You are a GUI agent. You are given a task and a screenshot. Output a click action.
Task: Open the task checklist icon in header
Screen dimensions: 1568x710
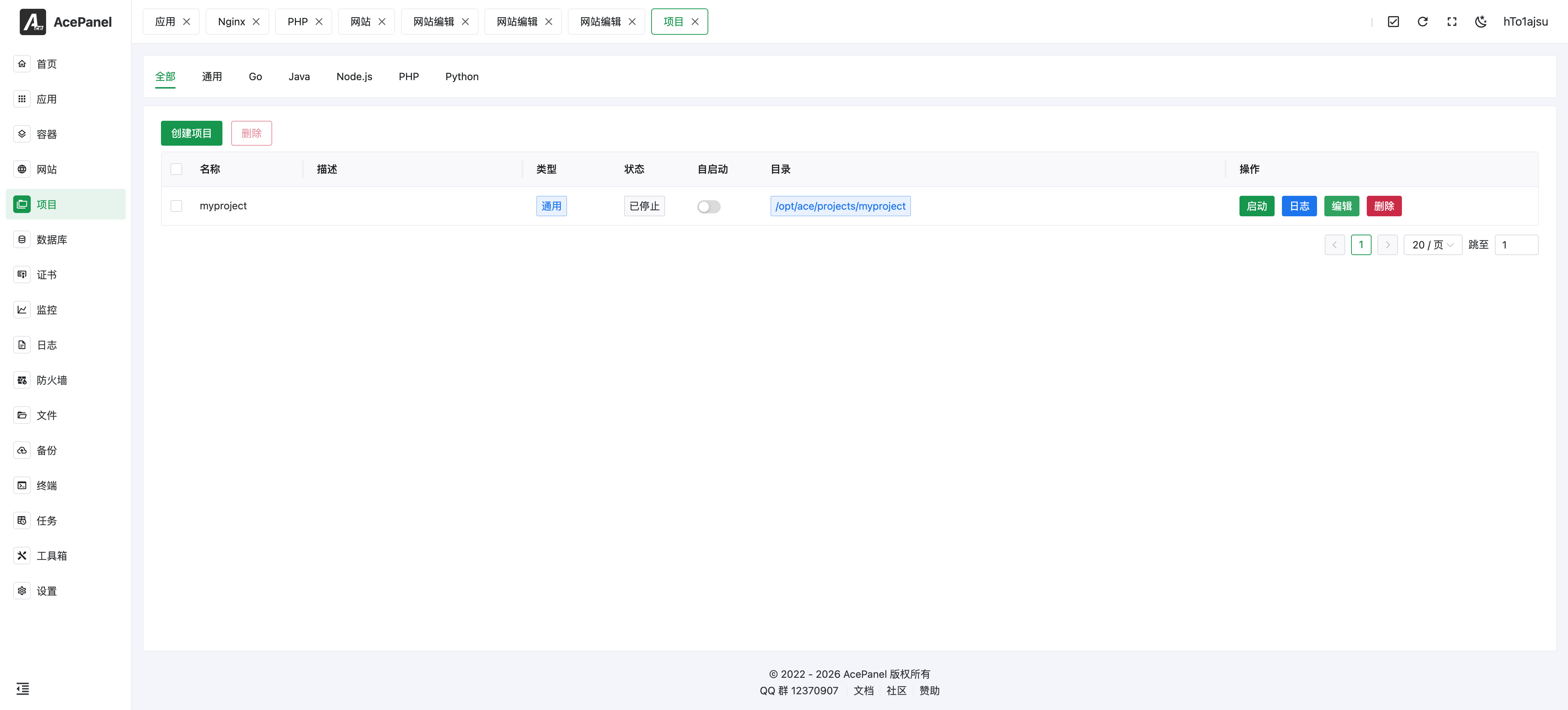point(1393,22)
